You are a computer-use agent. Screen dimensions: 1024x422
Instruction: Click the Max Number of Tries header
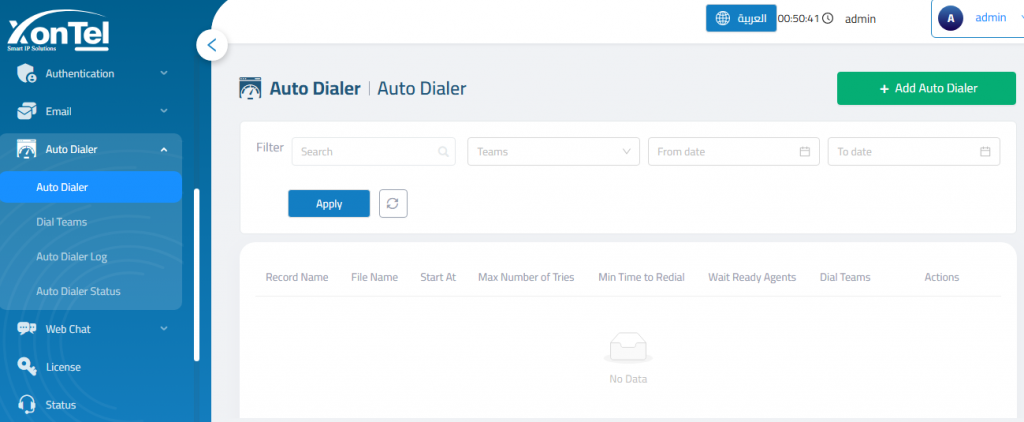[526, 277]
